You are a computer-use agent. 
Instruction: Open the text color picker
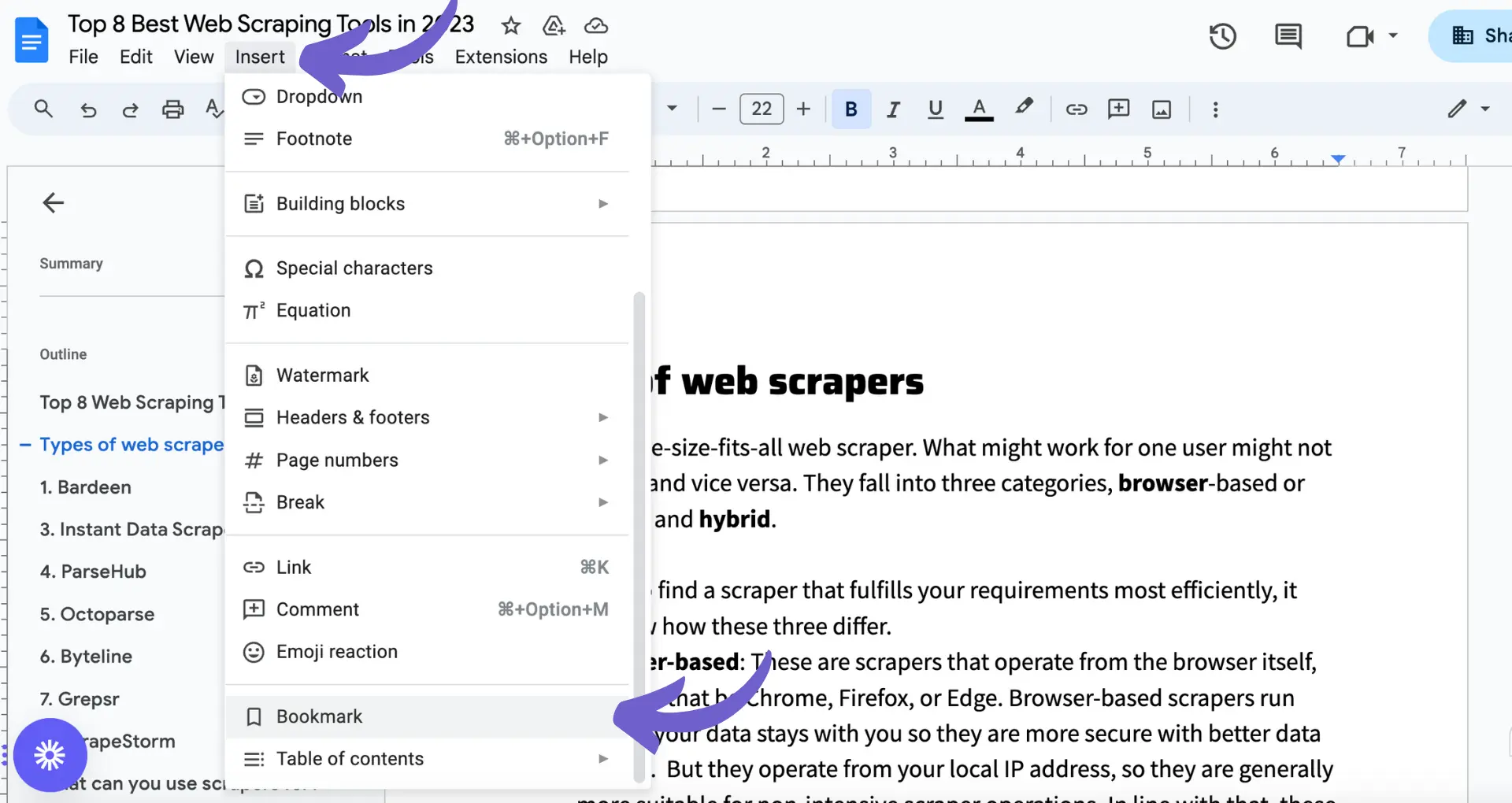click(979, 109)
